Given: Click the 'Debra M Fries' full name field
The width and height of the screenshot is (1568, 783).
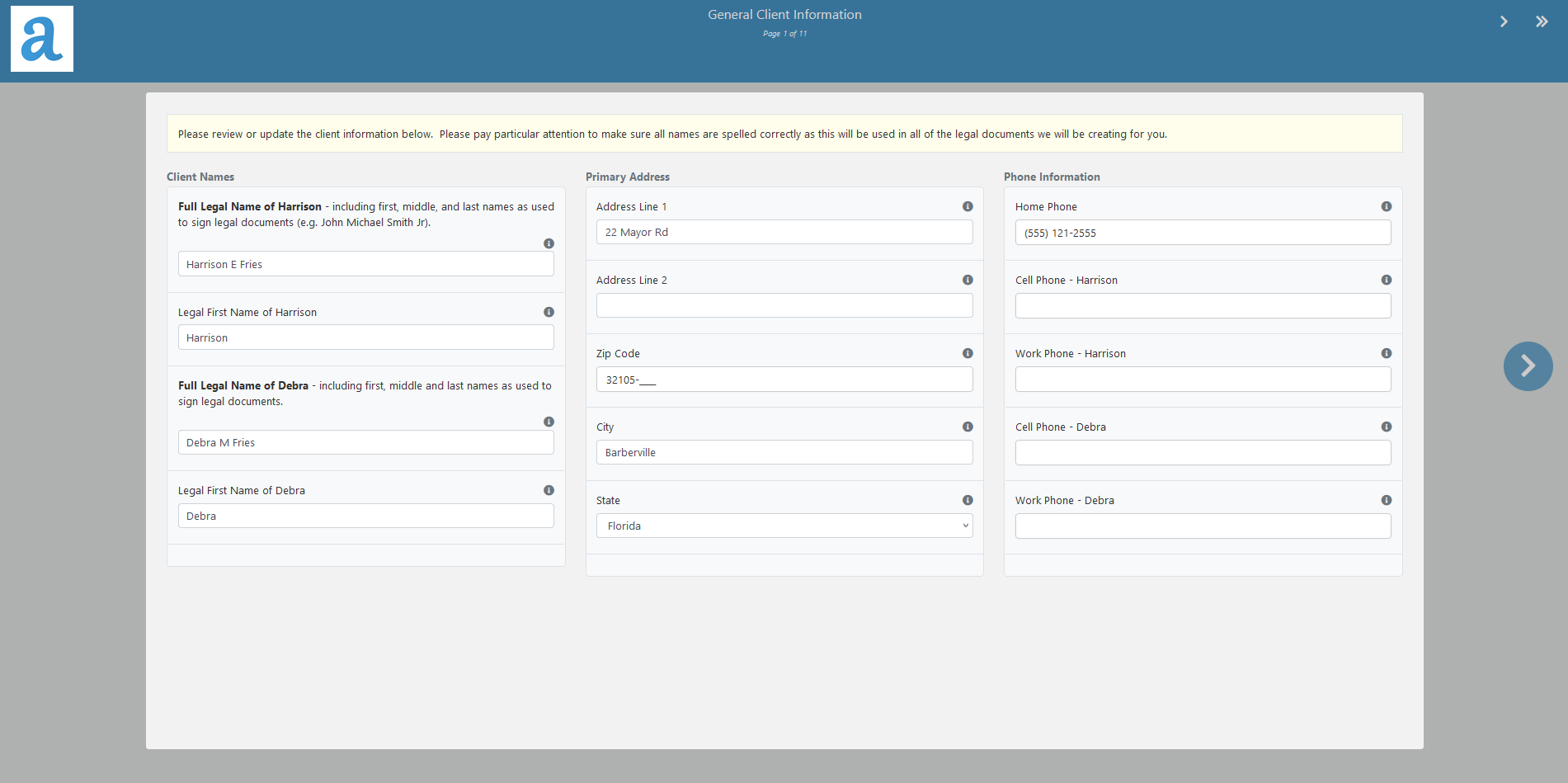Looking at the screenshot, I should point(366,442).
